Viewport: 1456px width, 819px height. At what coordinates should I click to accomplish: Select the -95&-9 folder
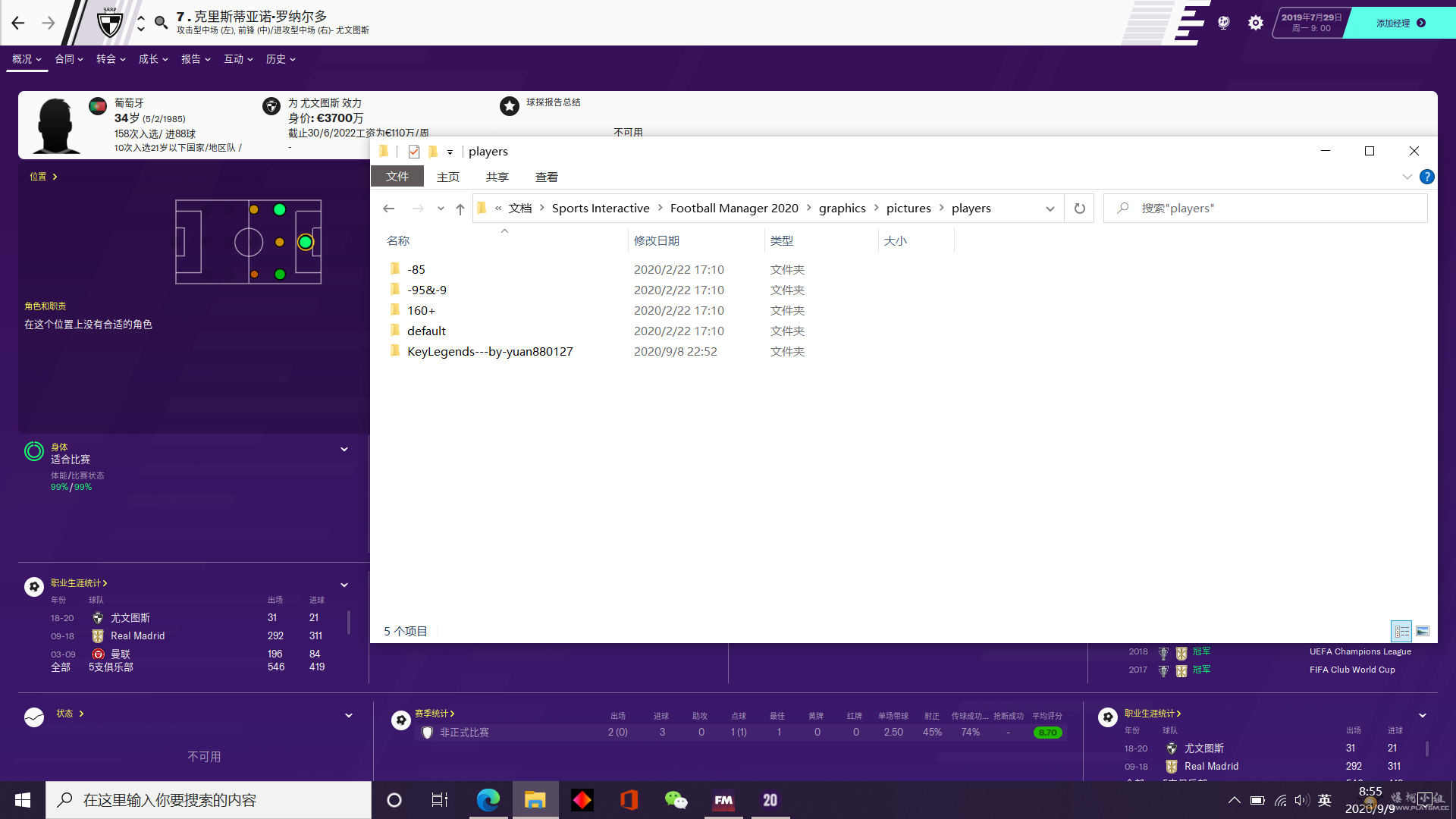click(x=426, y=290)
